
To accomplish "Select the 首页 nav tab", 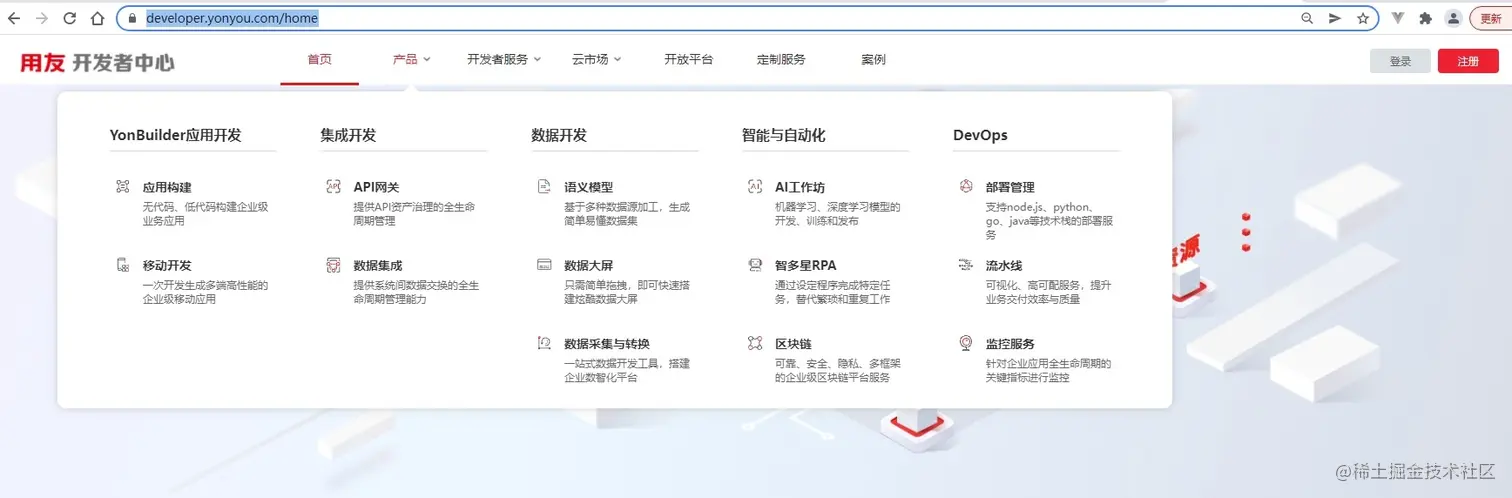I will tap(320, 59).
